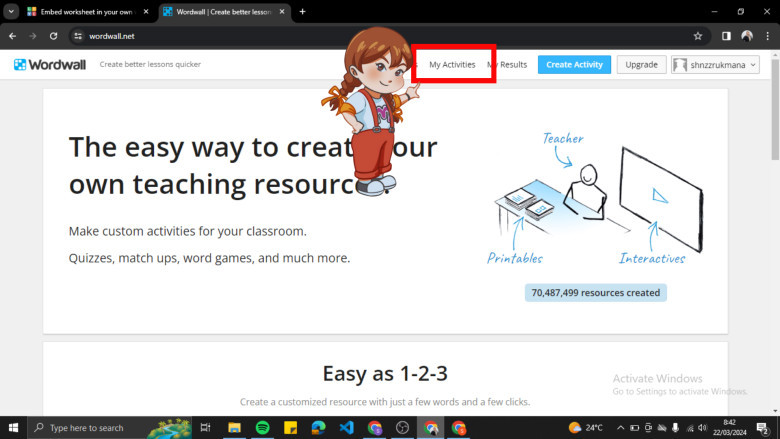Image resolution: width=780 pixels, height=439 pixels.
Task: Show hidden system tray icons
Action: (620, 428)
